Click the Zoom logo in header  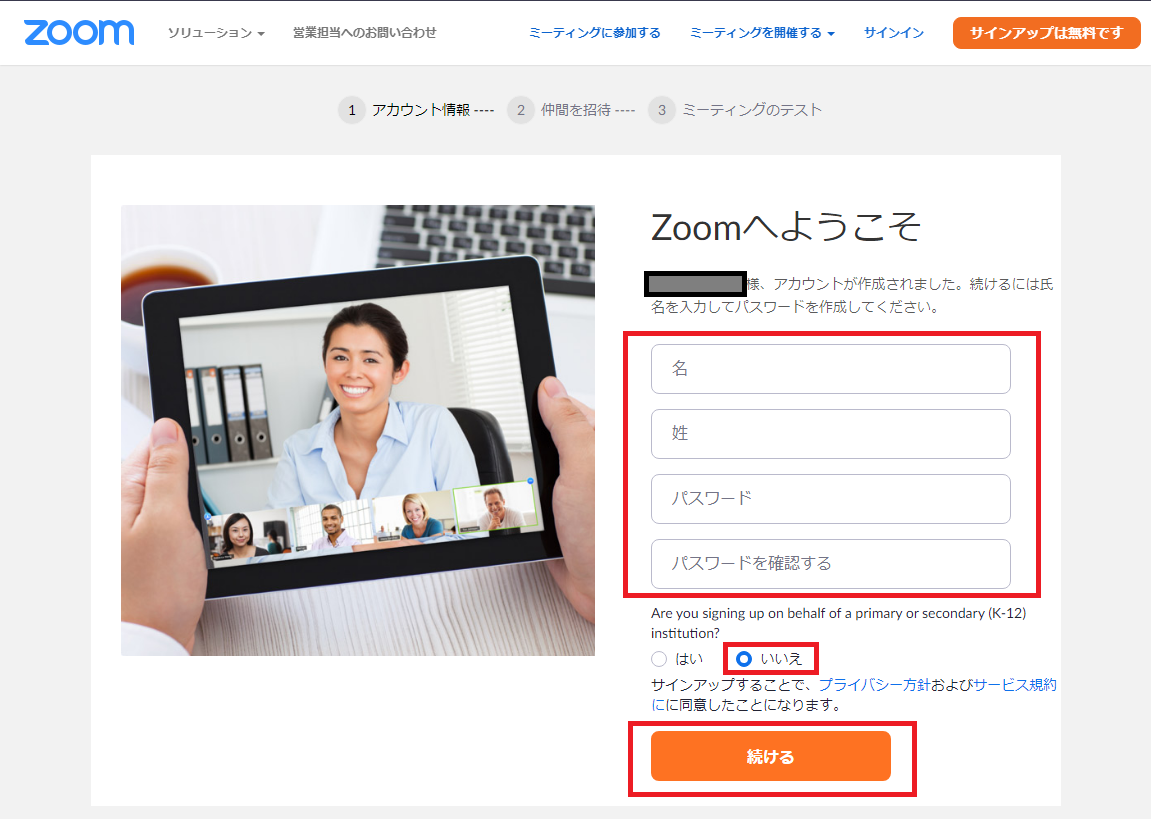79,32
